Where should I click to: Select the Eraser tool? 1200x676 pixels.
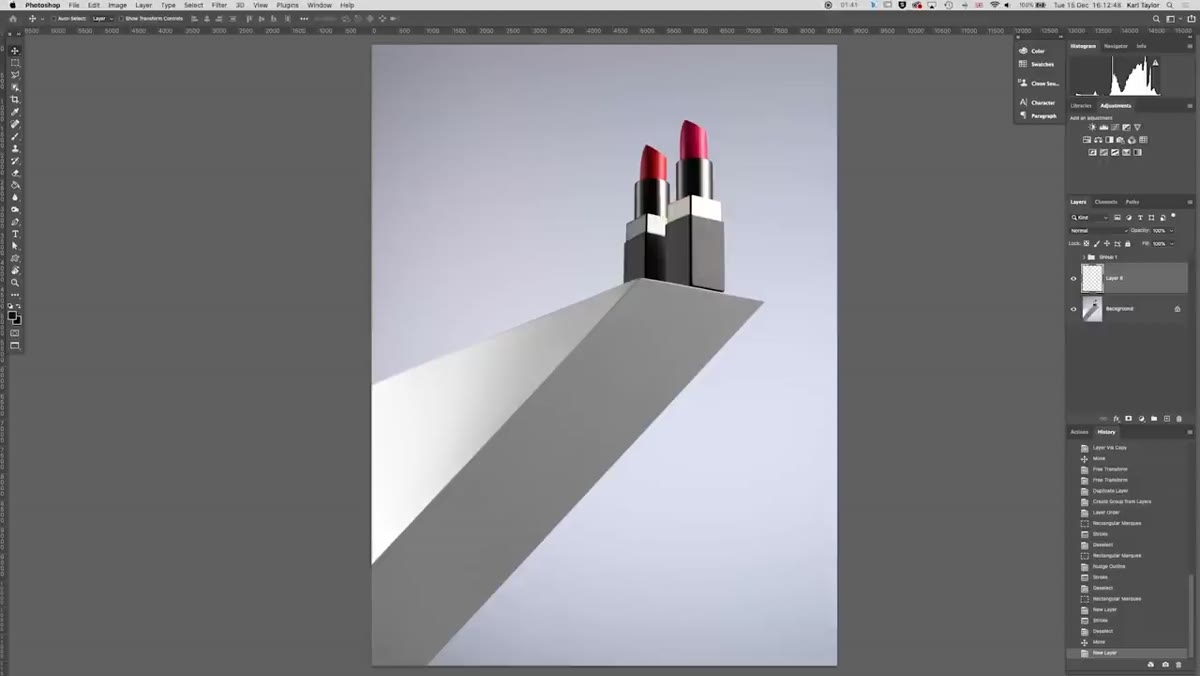(15, 173)
